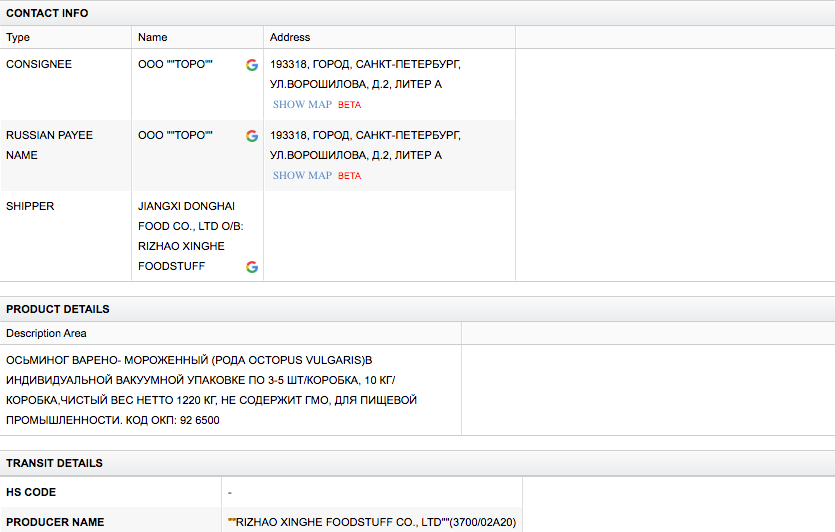835x532 pixels.
Task: Click the BETA label in the Russian Payee row
Action: (350, 176)
